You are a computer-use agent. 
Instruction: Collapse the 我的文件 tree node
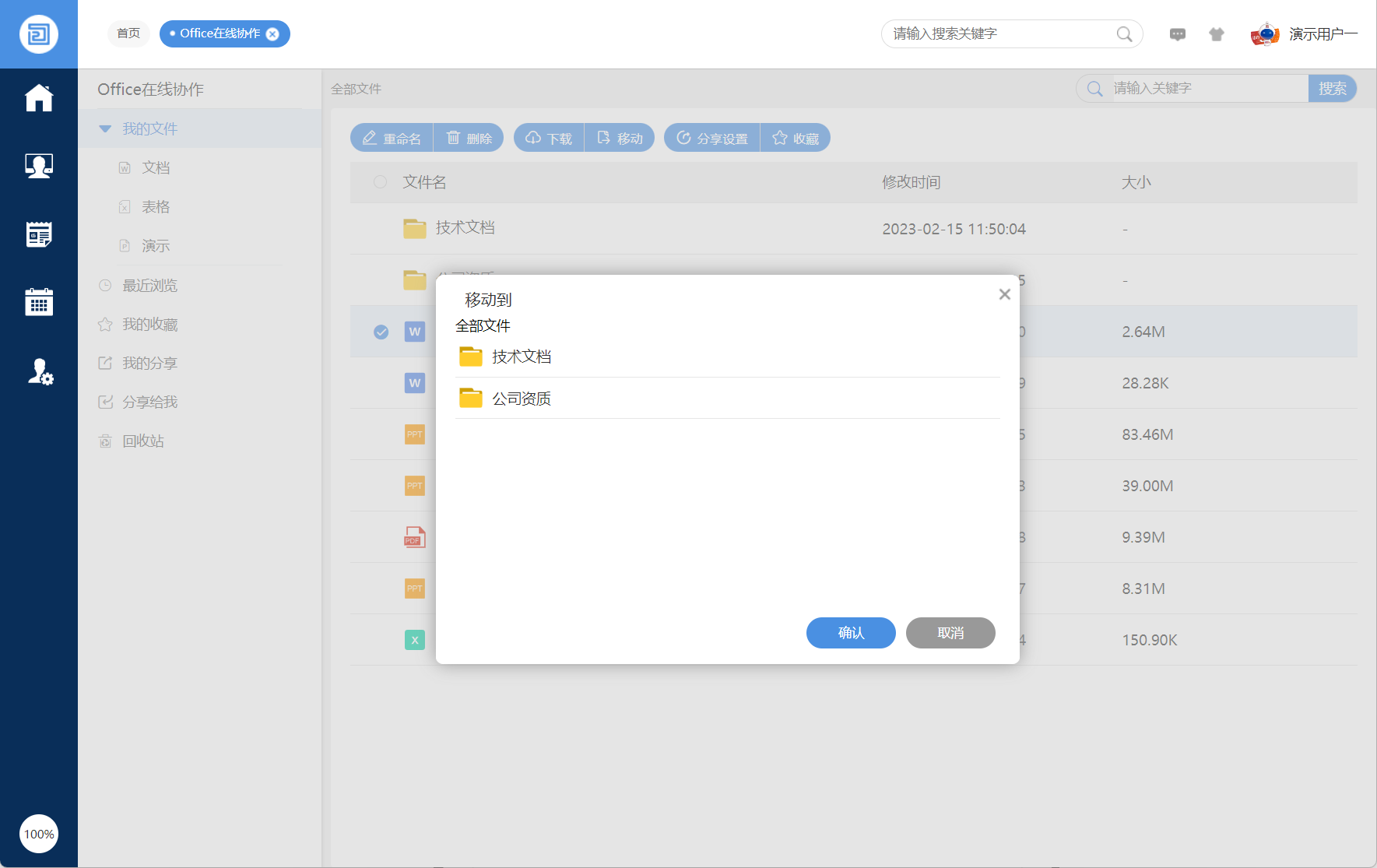(105, 129)
